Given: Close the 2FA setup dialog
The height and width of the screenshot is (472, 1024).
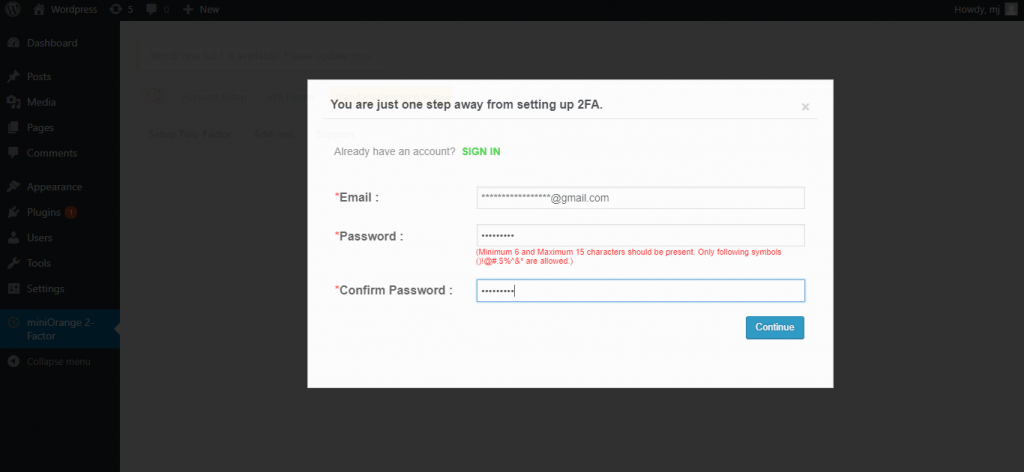Looking at the screenshot, I should click(x=805, y=107).
